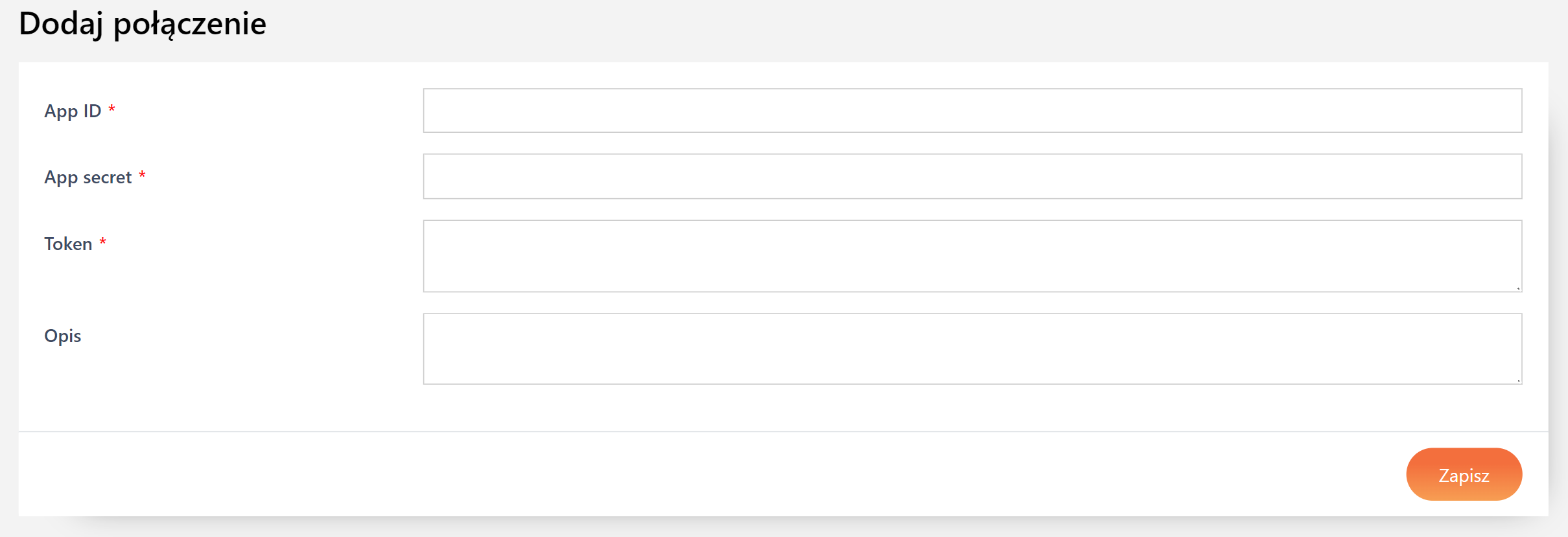Click the Opis text area resize handle
Screen dimensions: 1568x537
pos(1518,380)
